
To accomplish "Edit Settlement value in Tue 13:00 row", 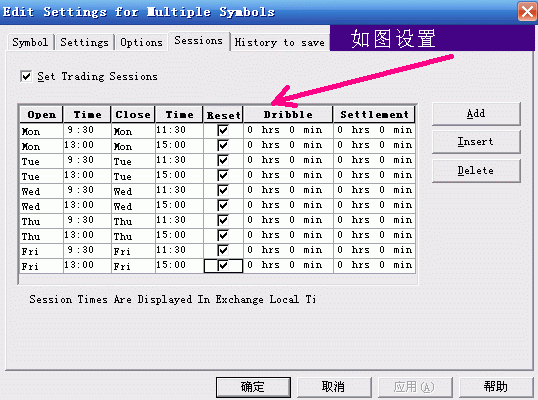I will point(374,175).
